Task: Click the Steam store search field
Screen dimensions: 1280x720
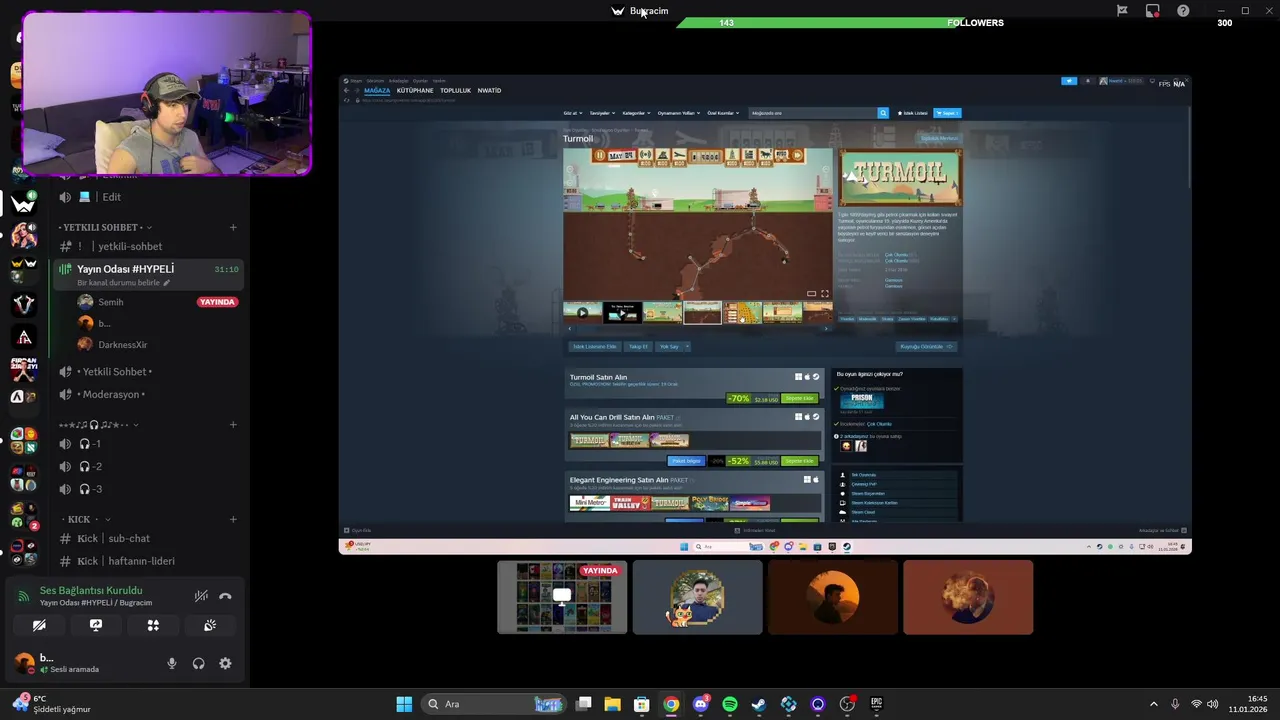Action: (x=813, y=113)
